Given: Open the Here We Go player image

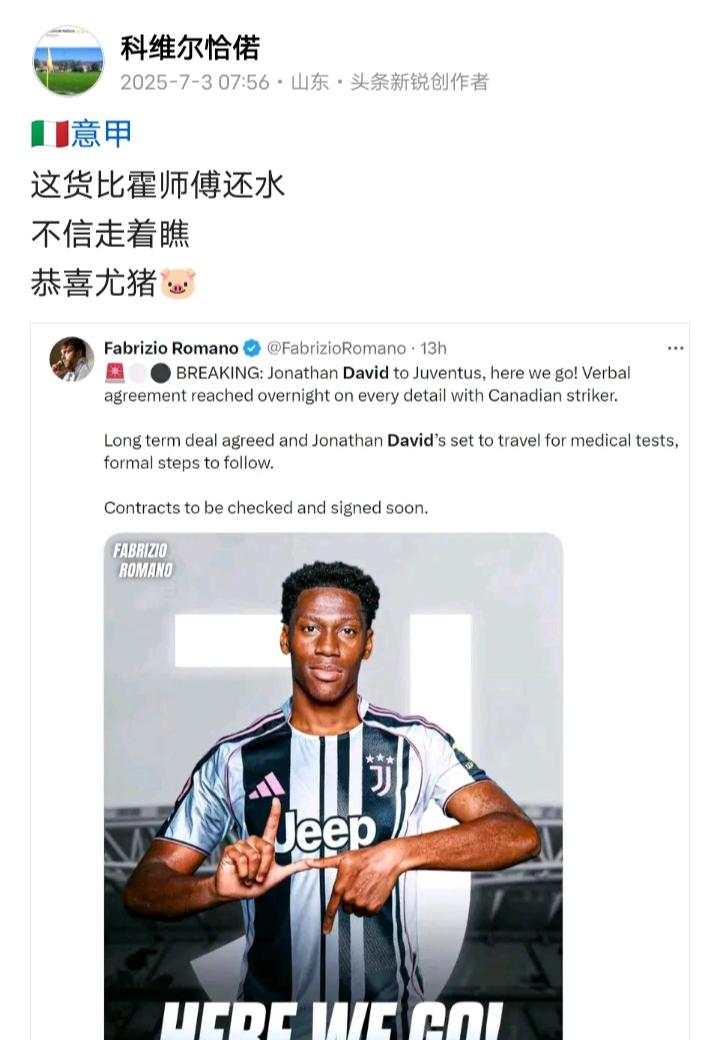Looking at the screenshot, I should tap(333, 786).
